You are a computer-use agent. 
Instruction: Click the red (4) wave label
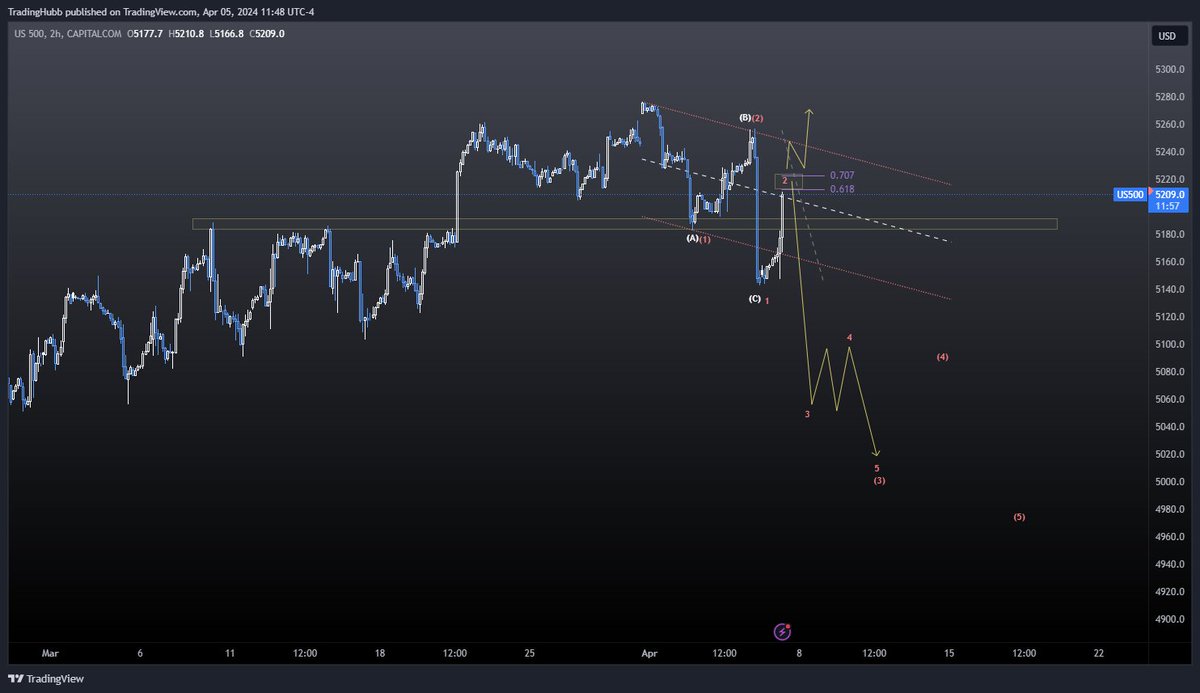tap(942, 357)
